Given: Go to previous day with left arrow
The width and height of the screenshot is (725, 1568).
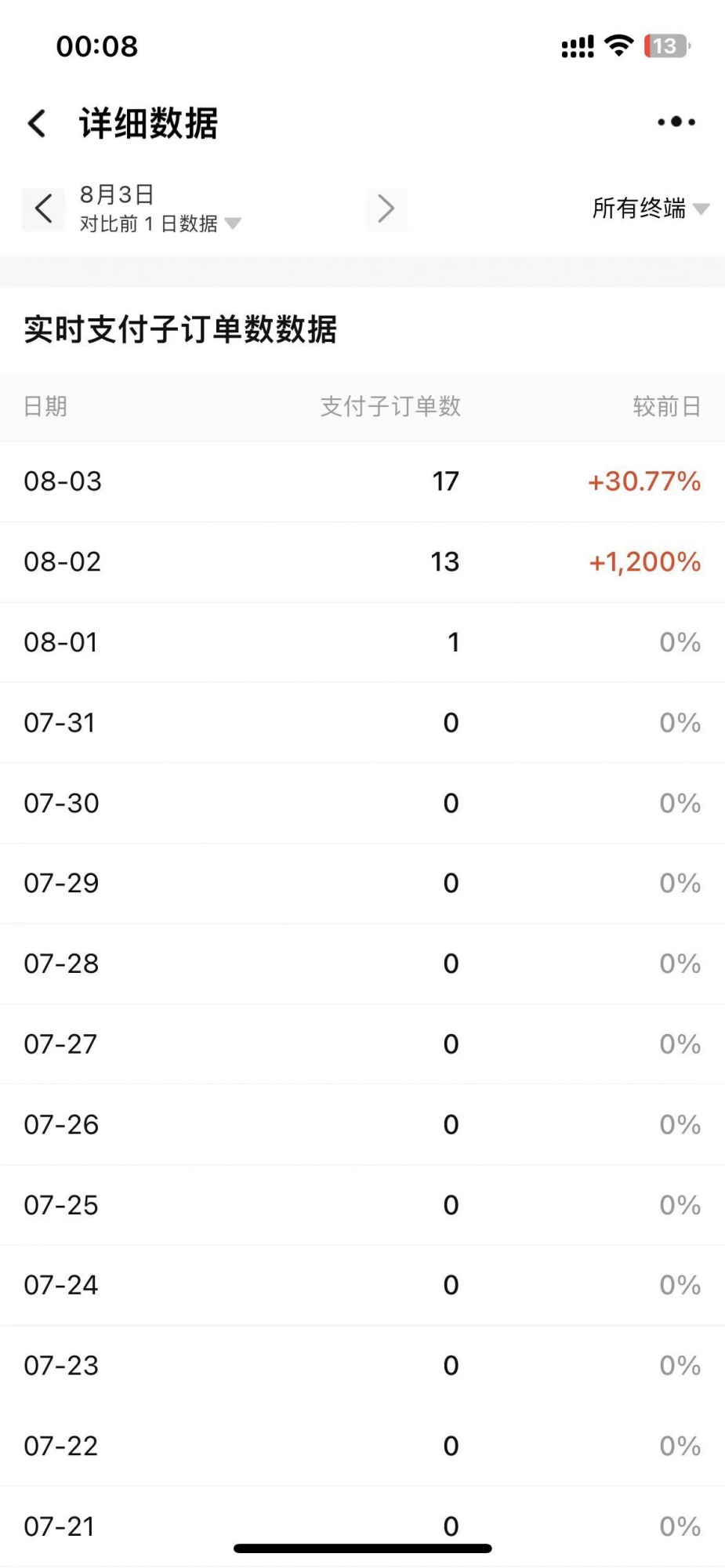Looking at the screenshot, I should (x=43, y=209).
